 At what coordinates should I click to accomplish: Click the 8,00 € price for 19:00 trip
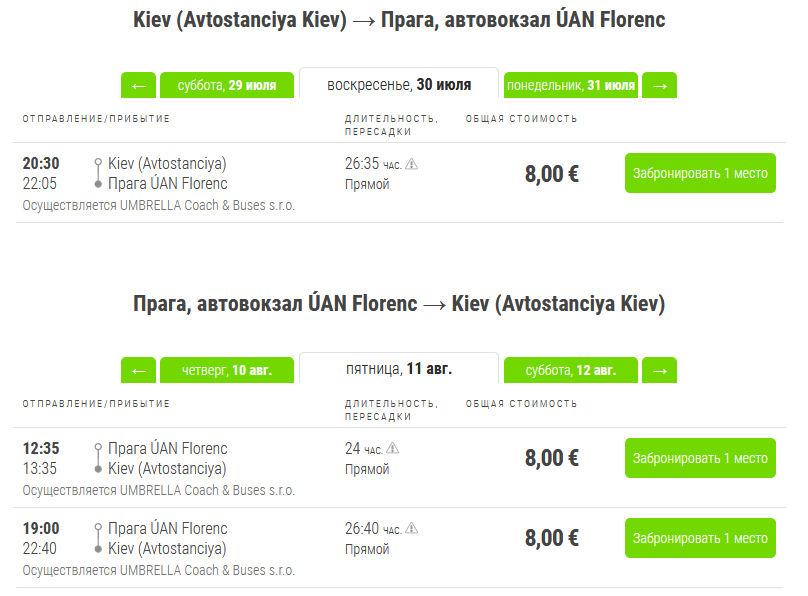click(552, 538)
